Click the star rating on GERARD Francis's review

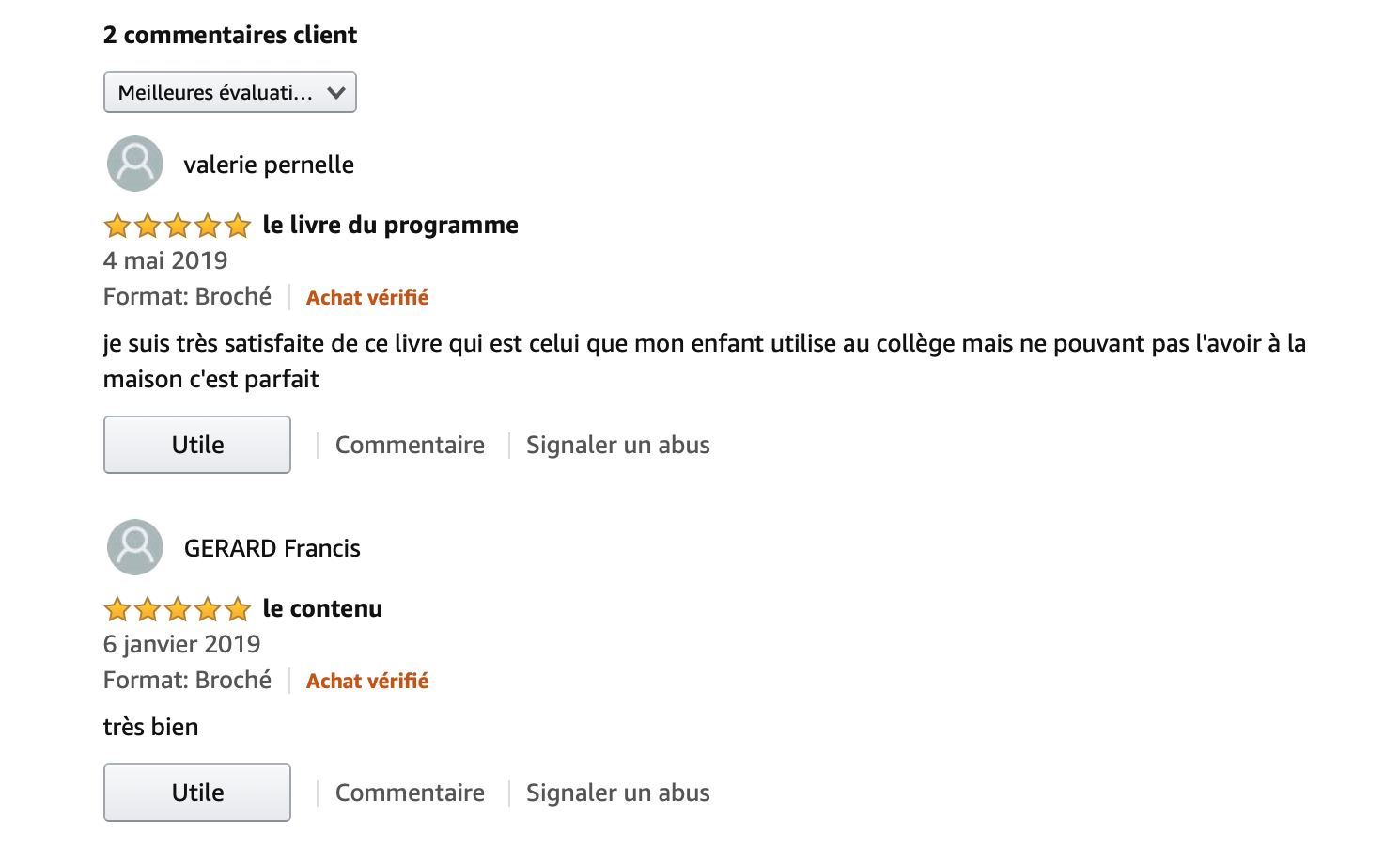point(177,609)
